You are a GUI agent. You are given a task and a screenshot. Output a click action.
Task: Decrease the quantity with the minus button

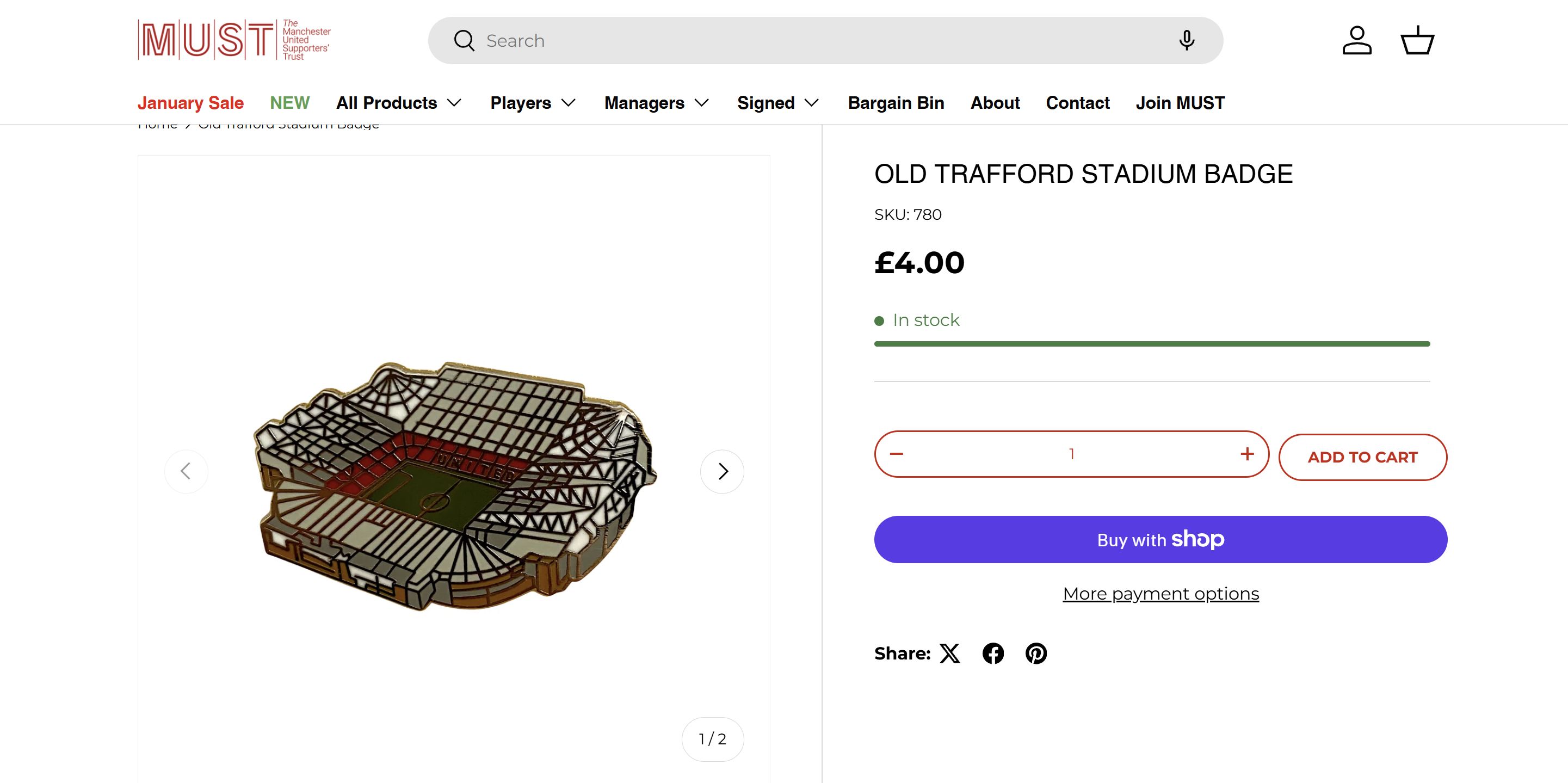897,454
